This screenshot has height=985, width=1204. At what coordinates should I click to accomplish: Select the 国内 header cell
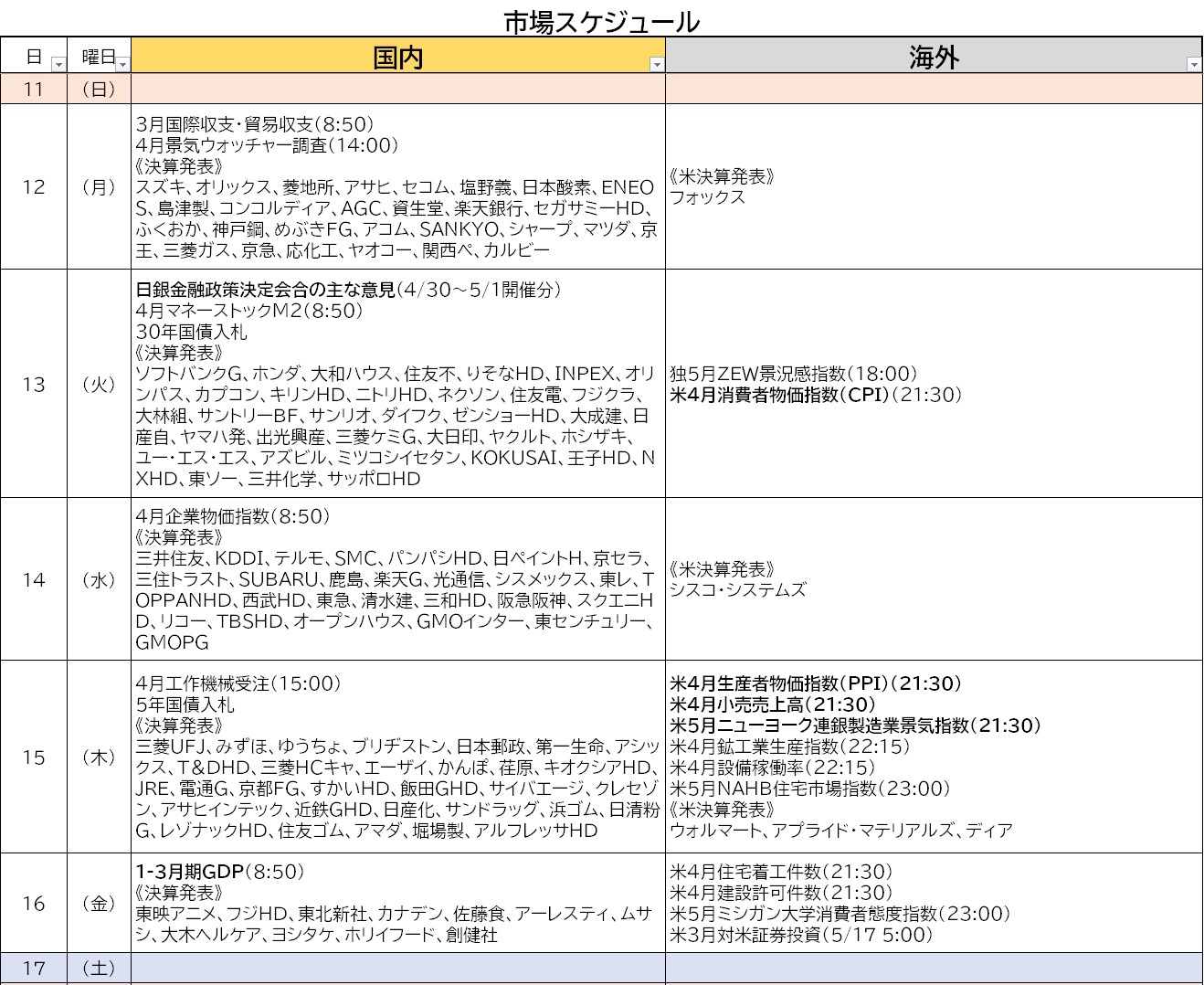coord(398,57)
